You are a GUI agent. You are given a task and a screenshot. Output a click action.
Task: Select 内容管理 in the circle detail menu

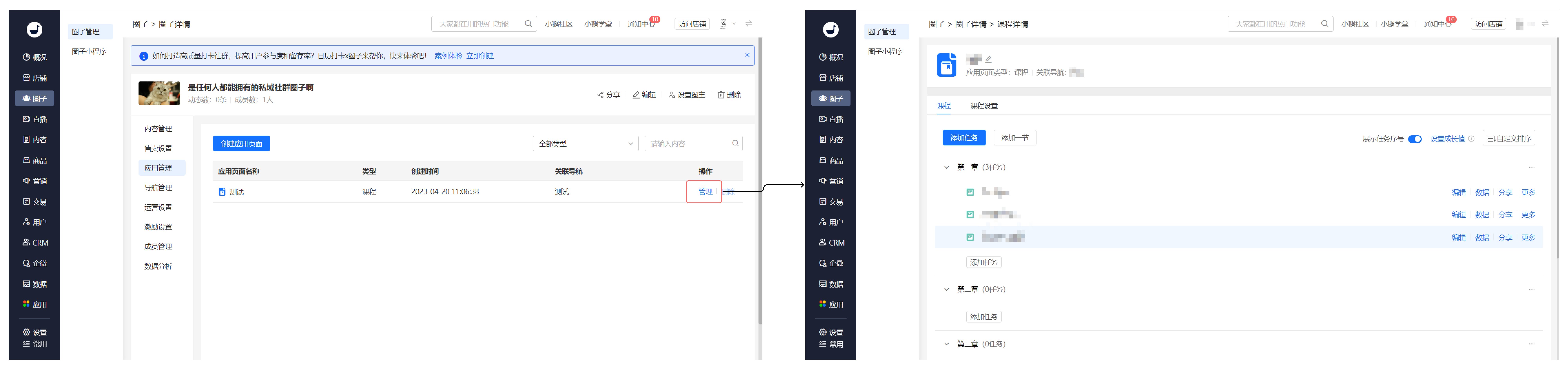pos(158,129)
